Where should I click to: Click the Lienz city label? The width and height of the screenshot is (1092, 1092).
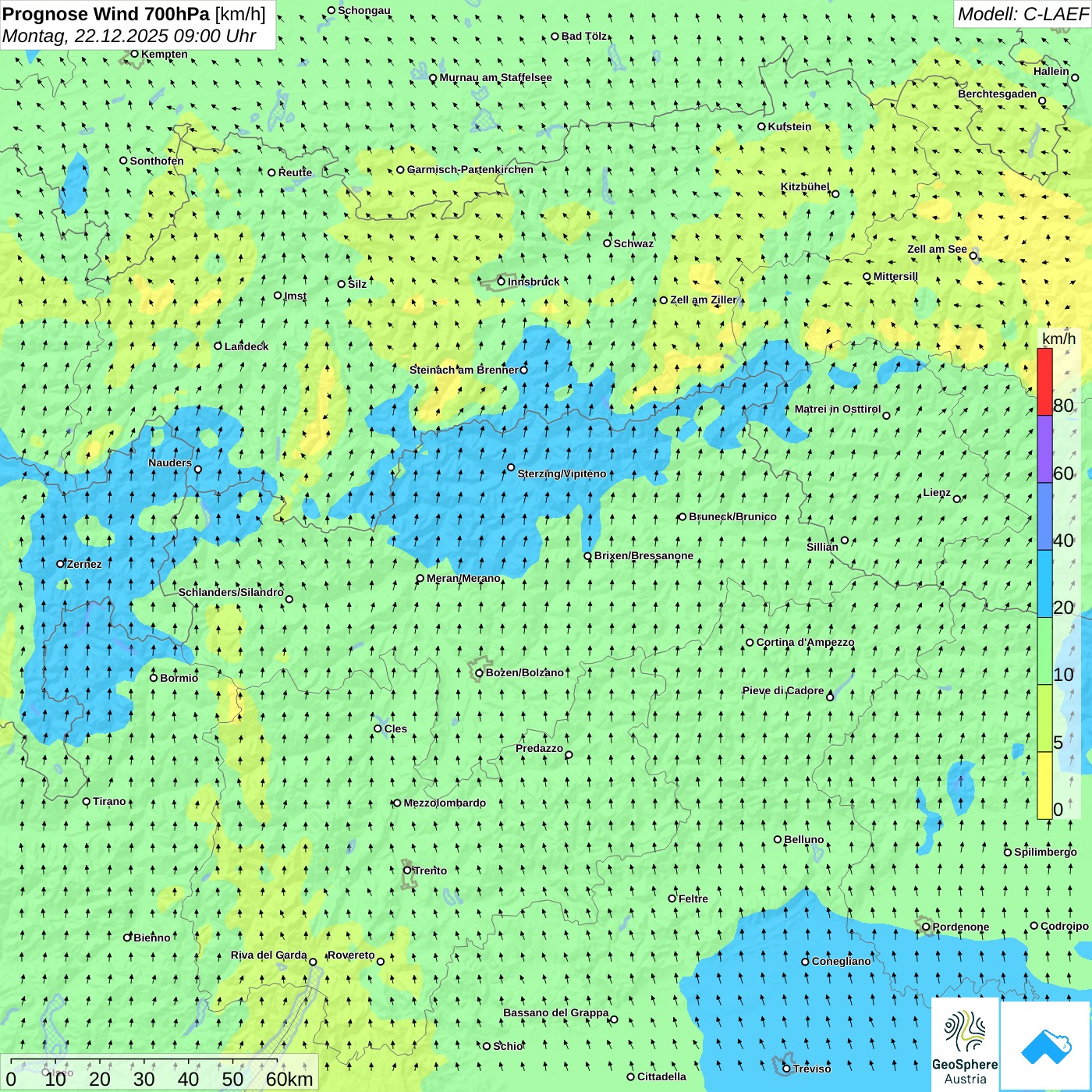pyautogui.click(x=937, y=492)
